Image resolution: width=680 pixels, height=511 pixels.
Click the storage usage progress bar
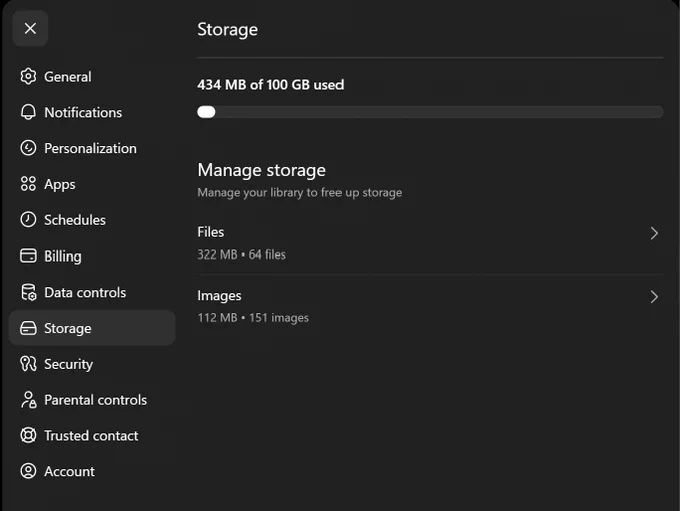click(x=430, y=112)
